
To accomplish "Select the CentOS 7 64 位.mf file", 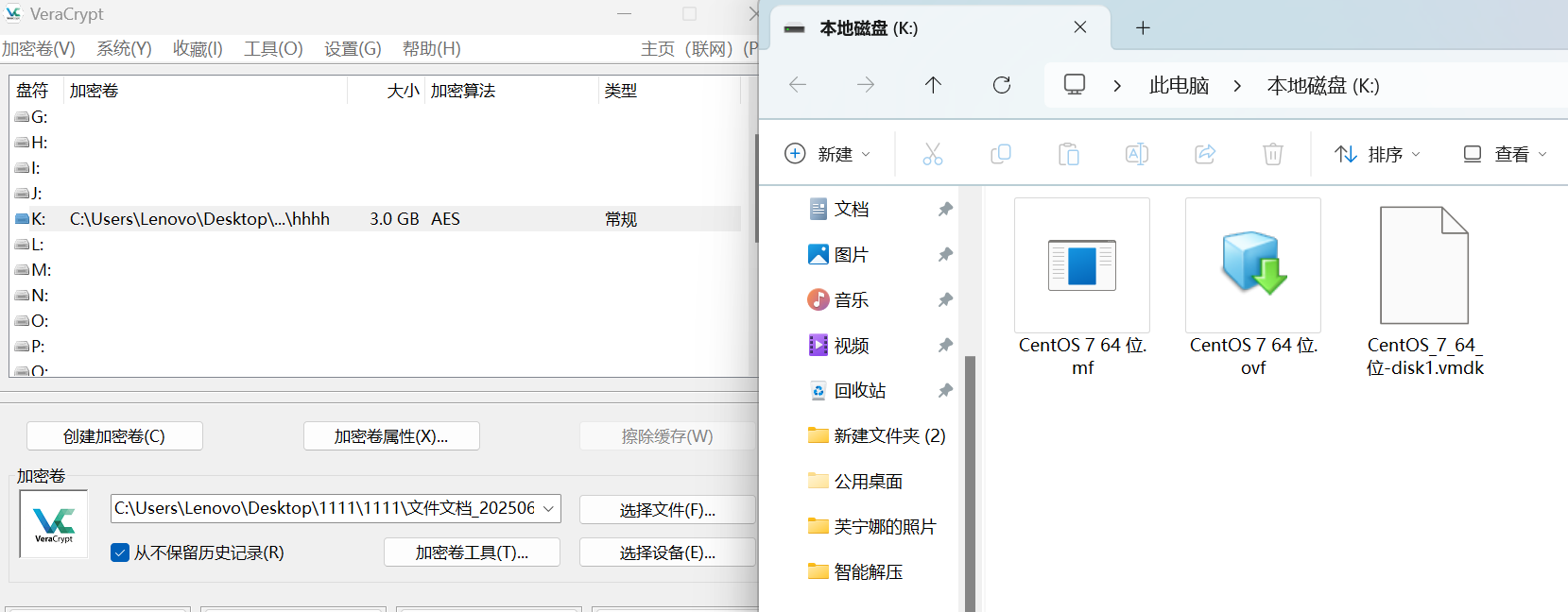I will pyautogui.click(x=1082, y=288).
